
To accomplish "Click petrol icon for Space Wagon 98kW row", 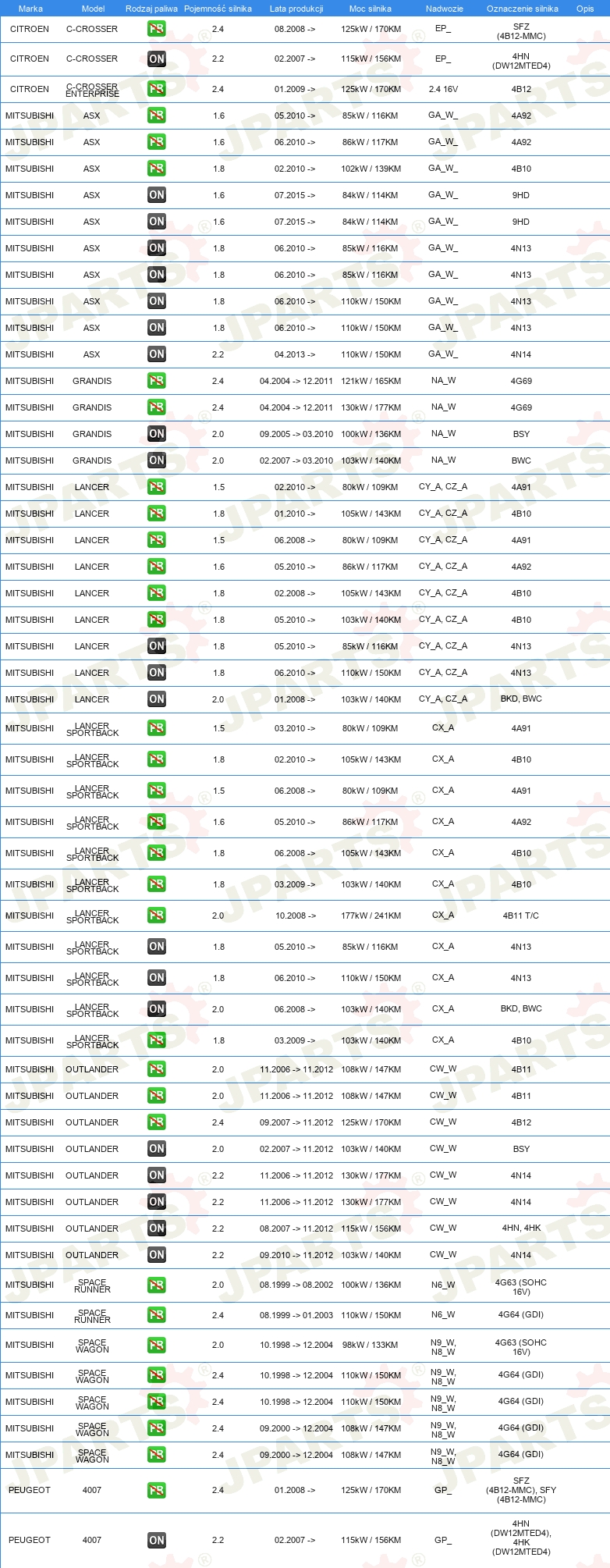I will 157,1346.
